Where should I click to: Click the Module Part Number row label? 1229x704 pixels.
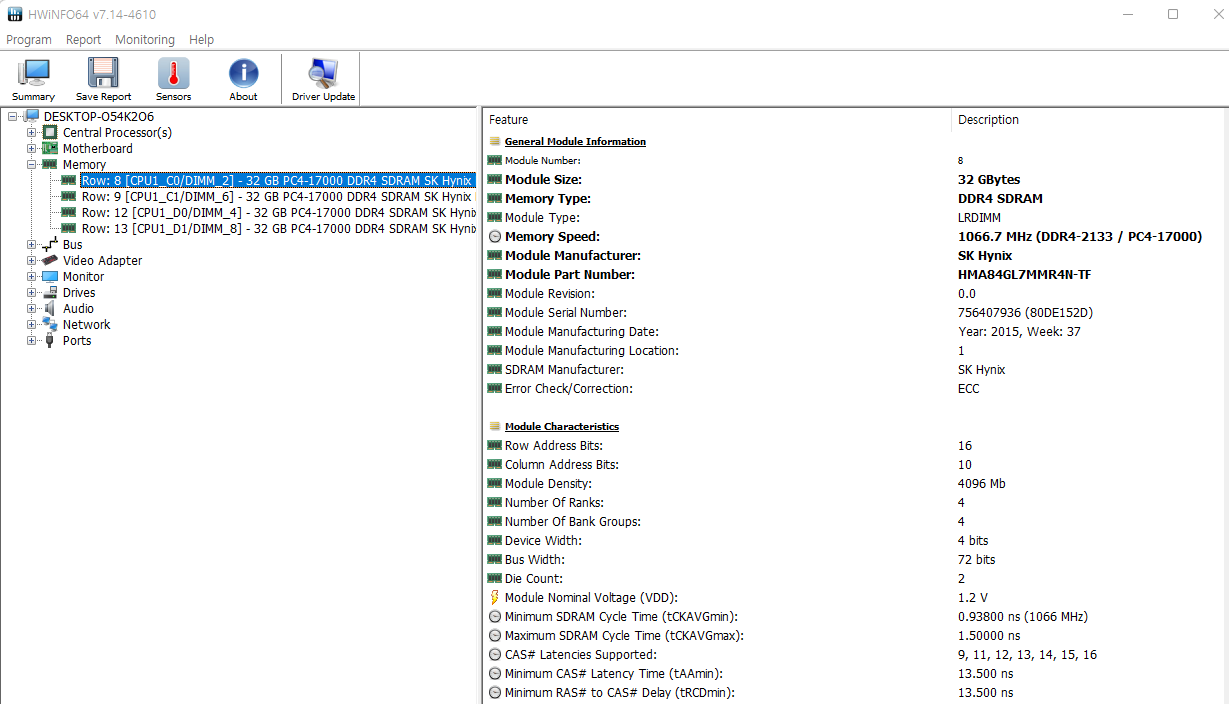point(570,275)
